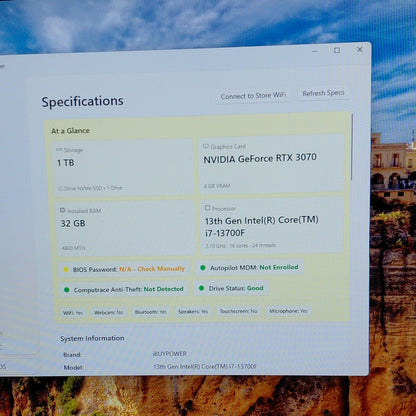Click the green Autopilot MDM status dot
This screenshot has width=416, height=416.
tap(203, 268)
